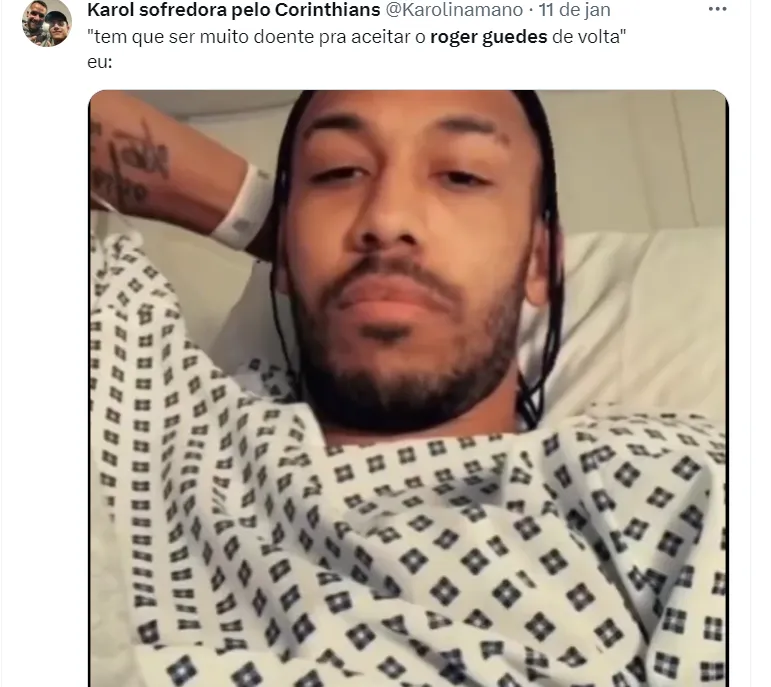The height and width of the screenshot is (687, 771).
Task: Open the tweet via '11 de jan' timestamp
Action: click(x=575, y=9)
